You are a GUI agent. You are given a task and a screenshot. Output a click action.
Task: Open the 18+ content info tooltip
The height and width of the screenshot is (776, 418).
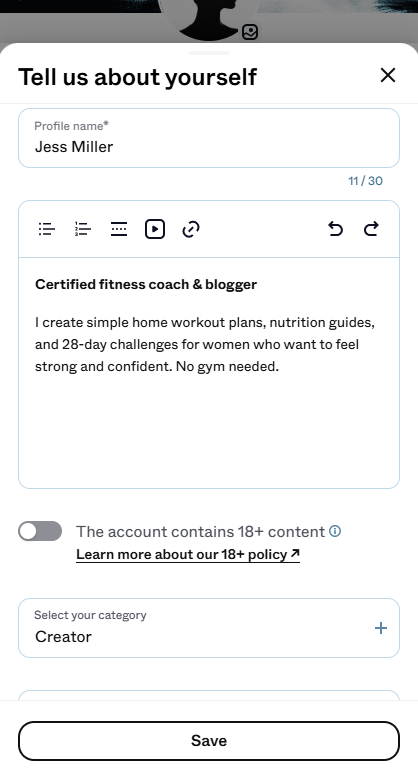(335, 531)
